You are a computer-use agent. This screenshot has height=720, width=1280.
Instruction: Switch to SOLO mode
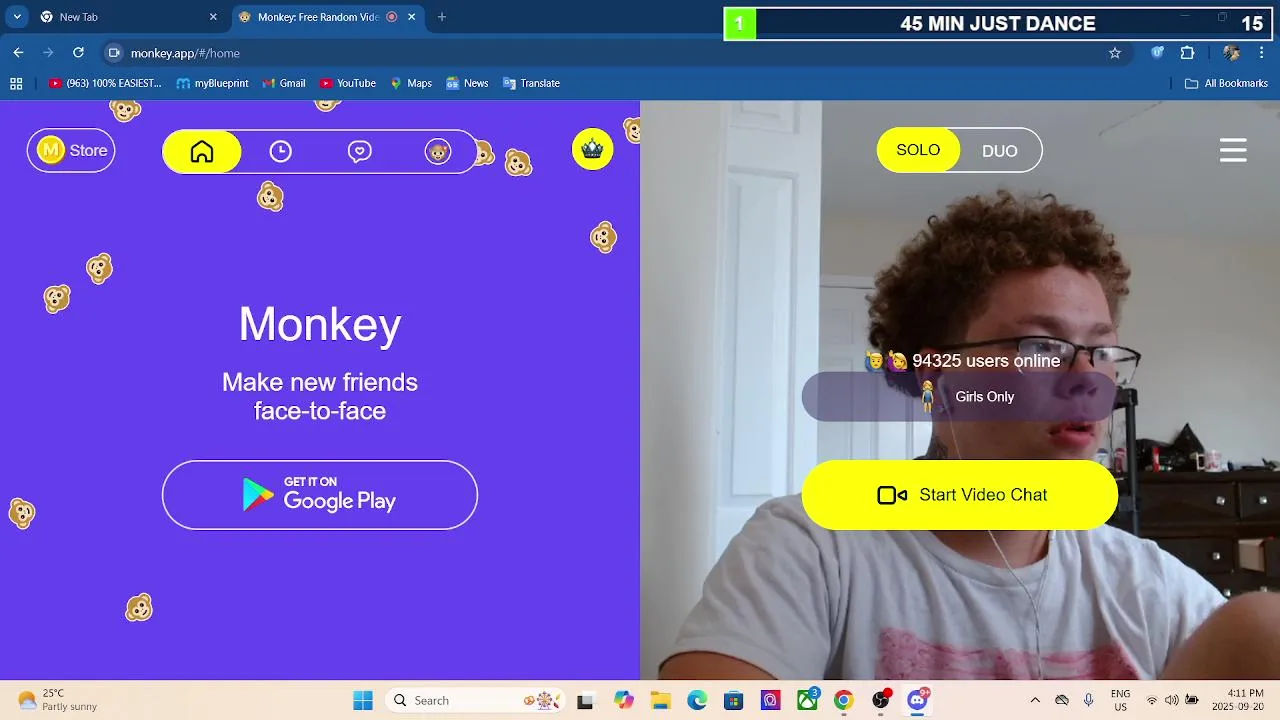pos(918,151)
